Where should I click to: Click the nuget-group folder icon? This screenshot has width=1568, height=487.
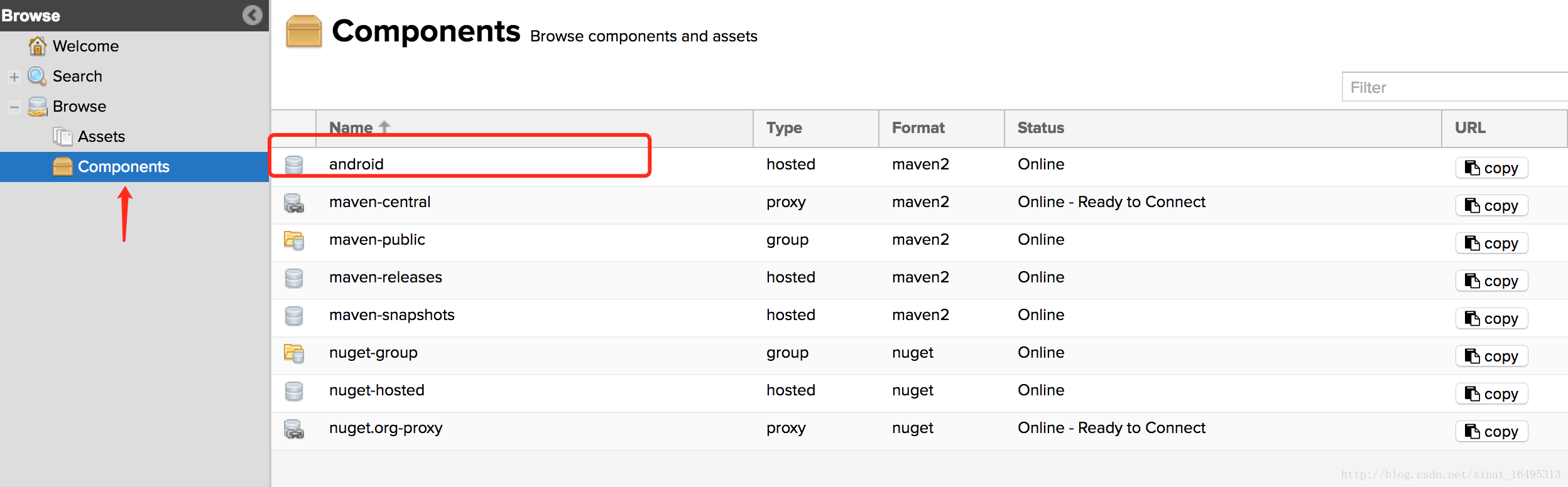point(294,353)
